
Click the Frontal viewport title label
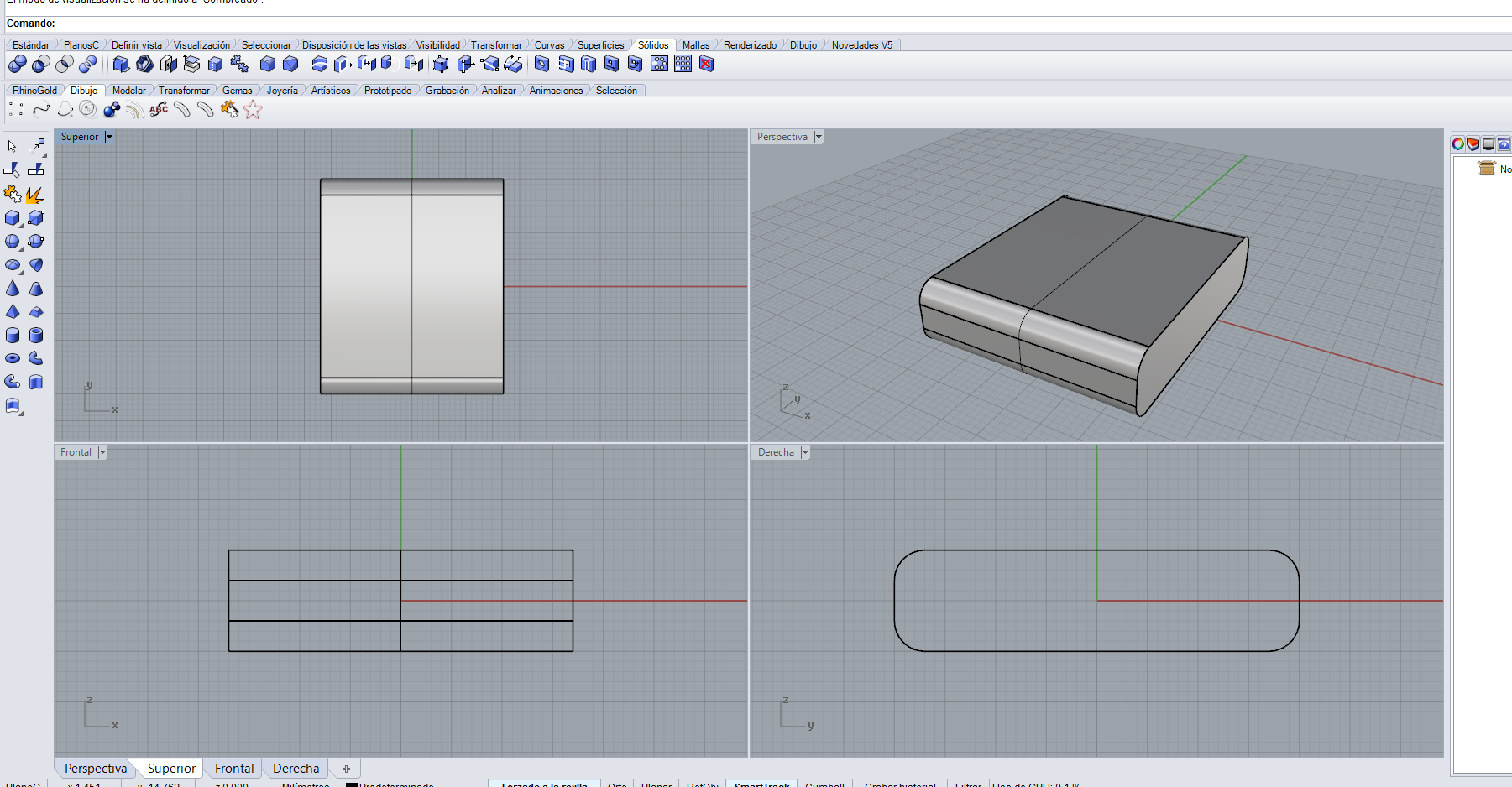point(76,452)
